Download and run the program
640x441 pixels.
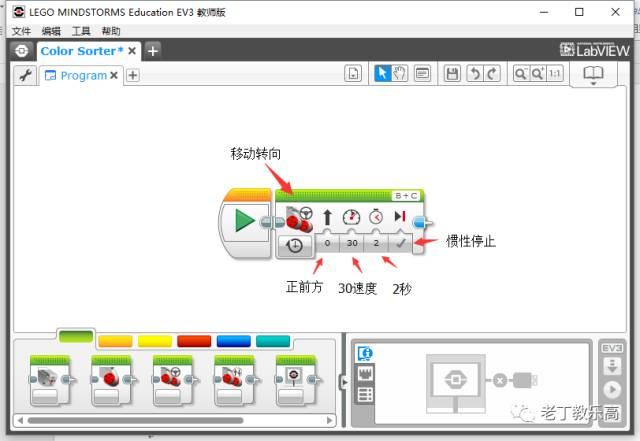(x=612, y=390)
